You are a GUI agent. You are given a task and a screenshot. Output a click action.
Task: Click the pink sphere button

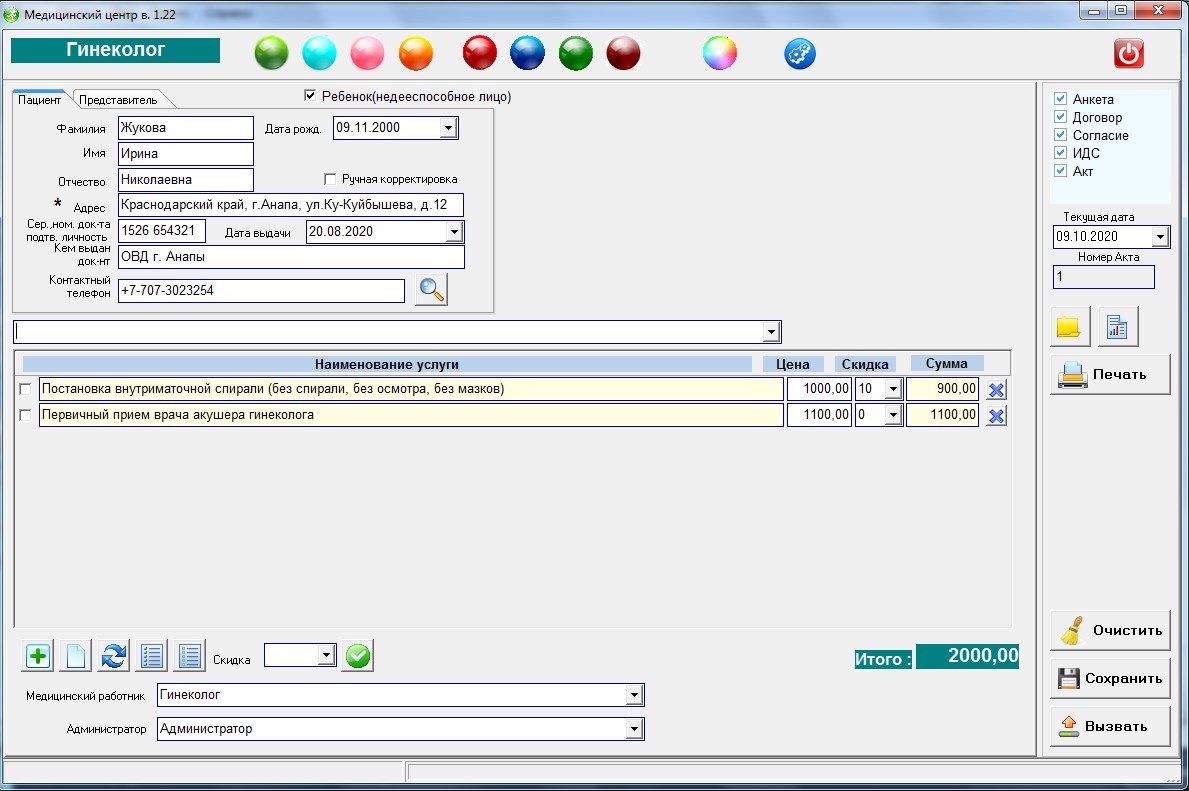368,53
